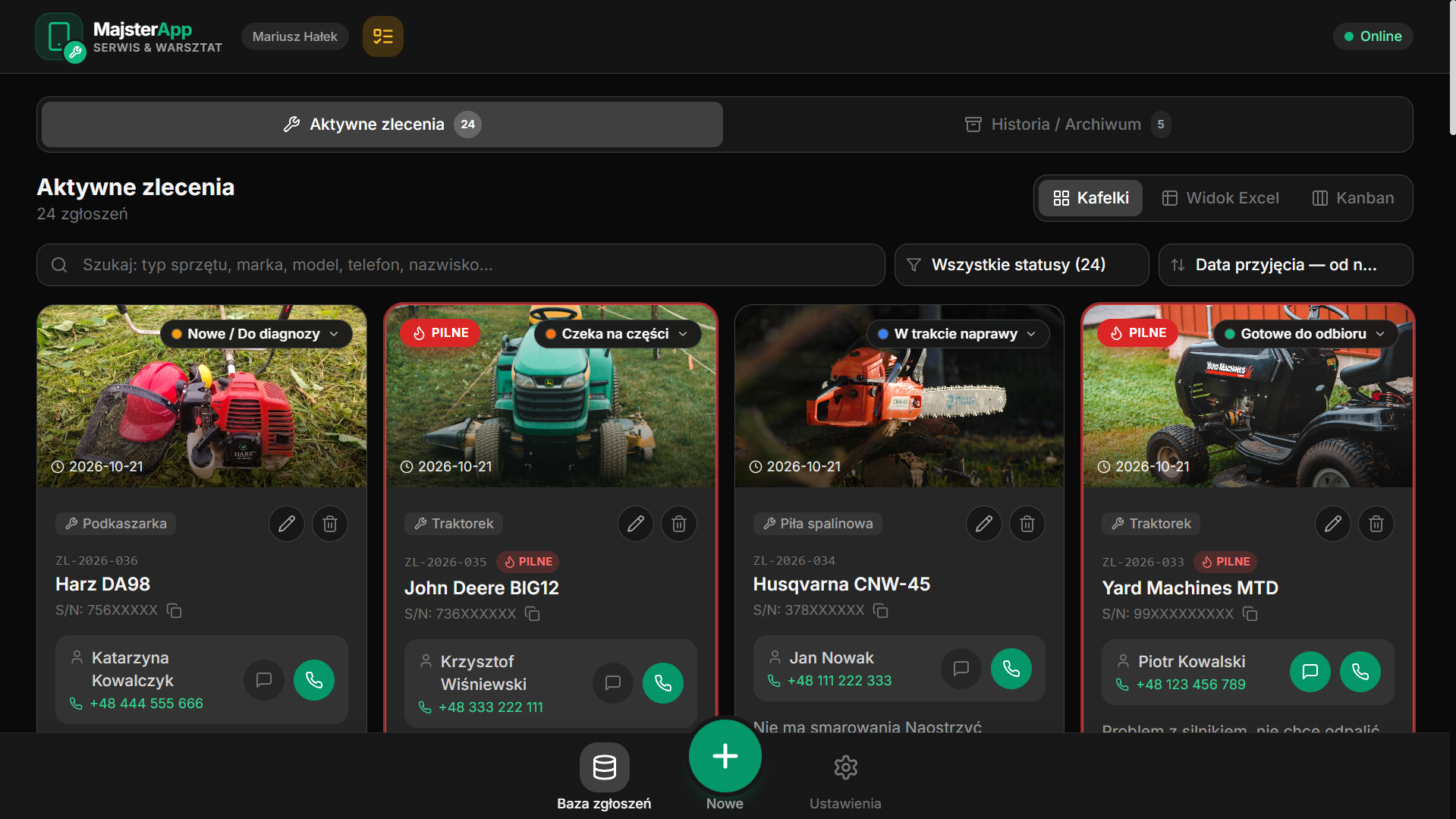Change W trakcie naprawy status
This screenshot has height=819, width=1456.
click(x=958, y=334)
